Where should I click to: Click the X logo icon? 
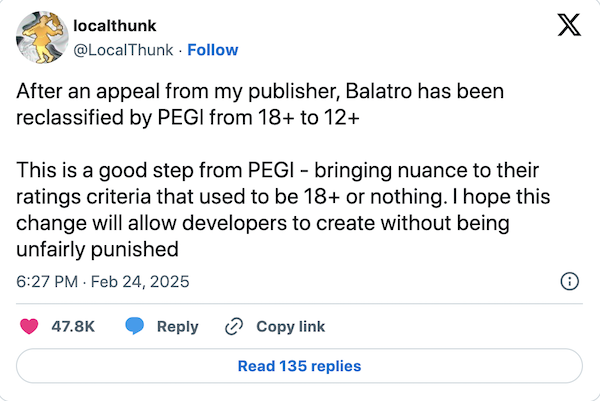pos(568,27)
